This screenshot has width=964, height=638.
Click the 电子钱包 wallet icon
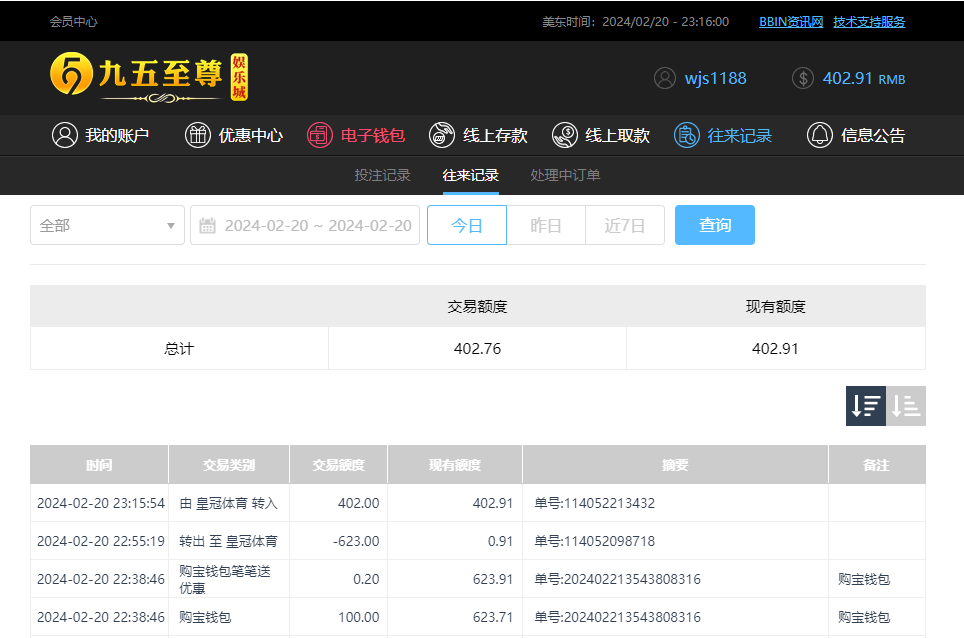click(320, 135)
